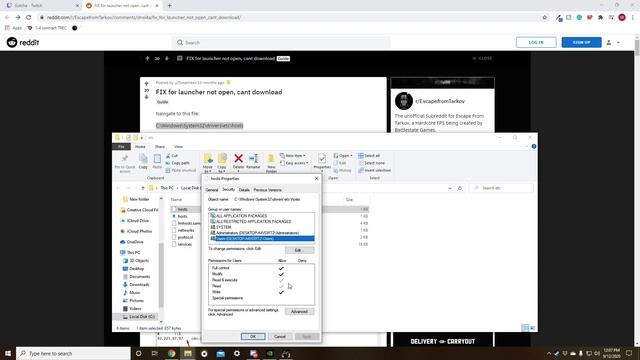Open the Easy access dropdown in the ribbon

click(x=294, y=163)
